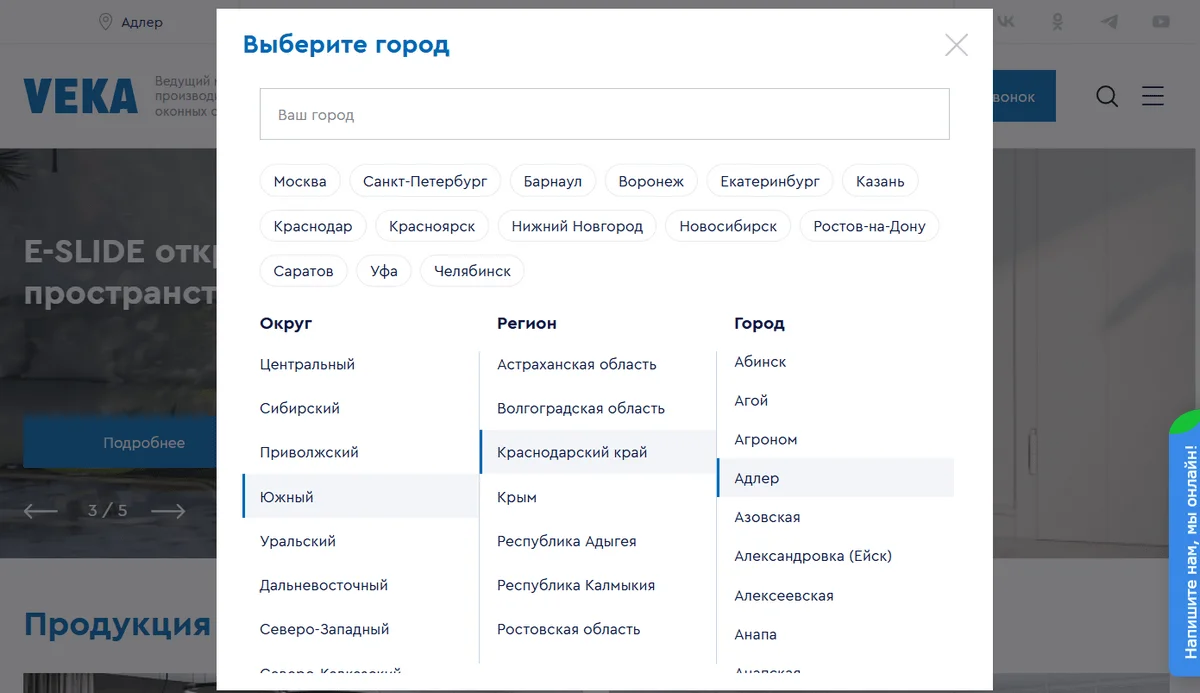Choose Республика Калмыкия region
1200x693 pixels.
coord(598,584)
